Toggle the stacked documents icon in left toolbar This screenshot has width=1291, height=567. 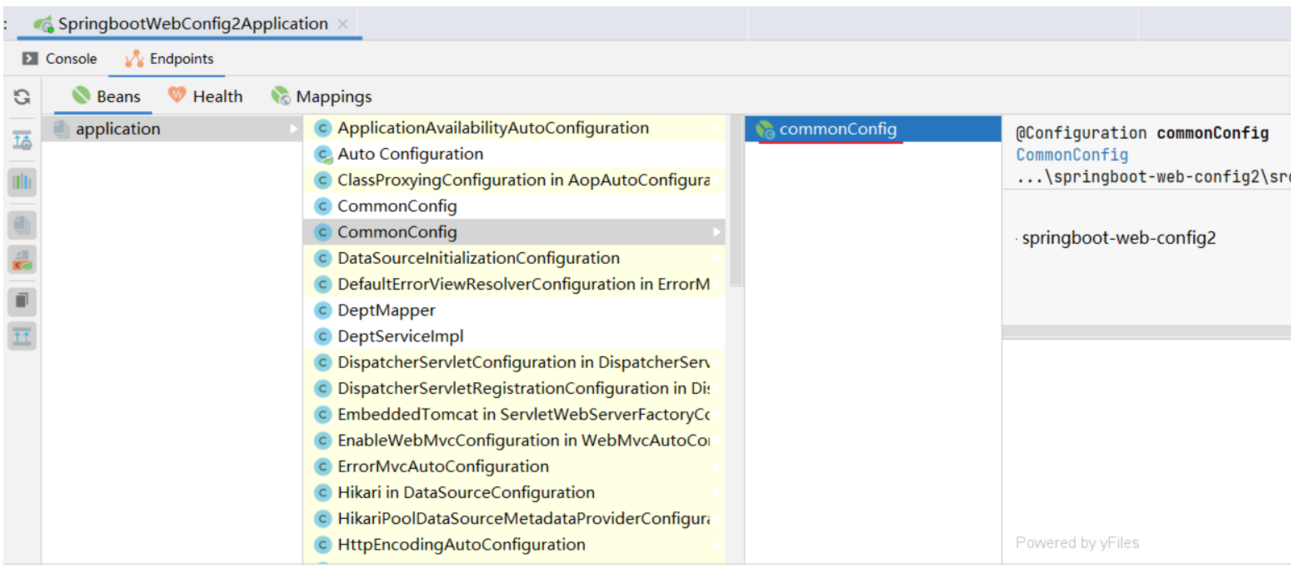coord(21,225)
